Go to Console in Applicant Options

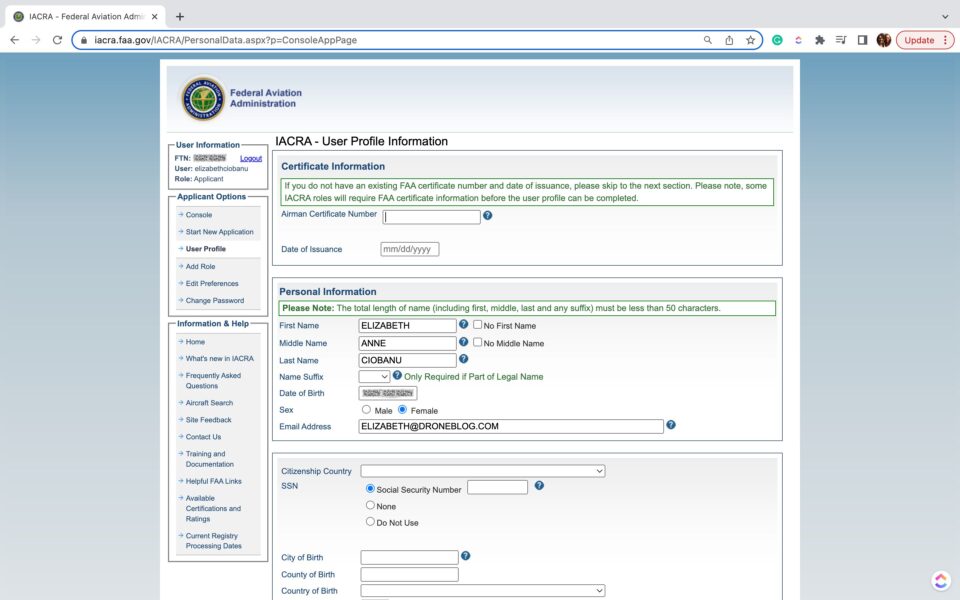pyautogui.click(x=199, y=215)
